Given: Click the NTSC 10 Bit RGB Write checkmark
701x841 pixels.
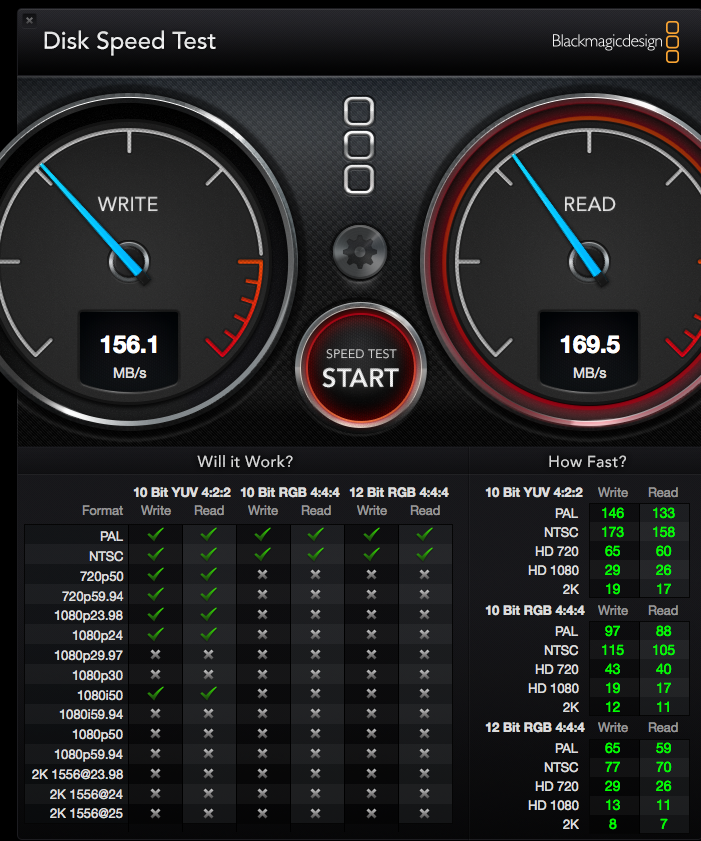Looking at the screenshot, I should (x=262, y=554).
